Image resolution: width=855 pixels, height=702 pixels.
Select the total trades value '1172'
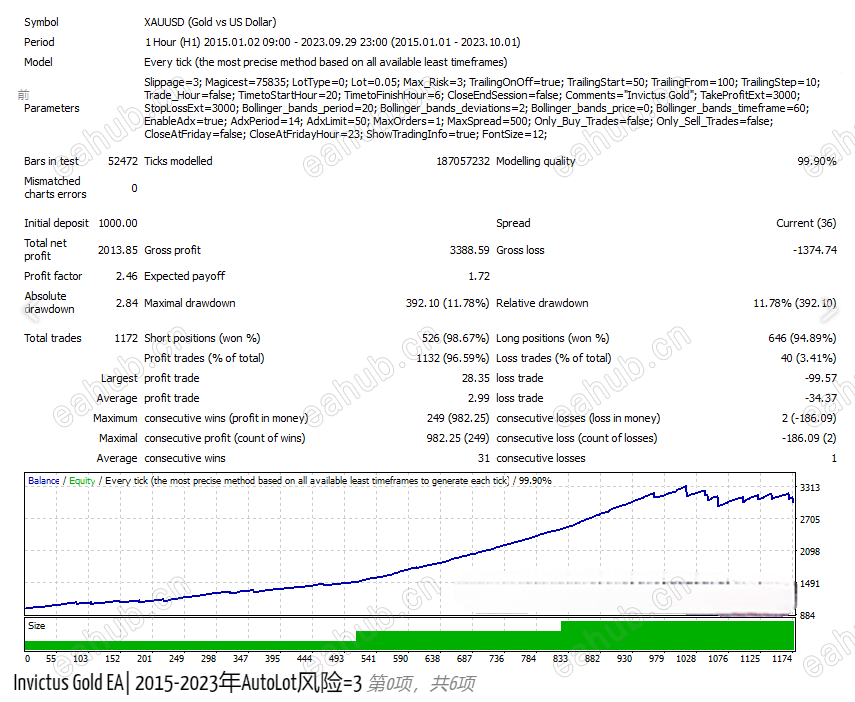126,338
